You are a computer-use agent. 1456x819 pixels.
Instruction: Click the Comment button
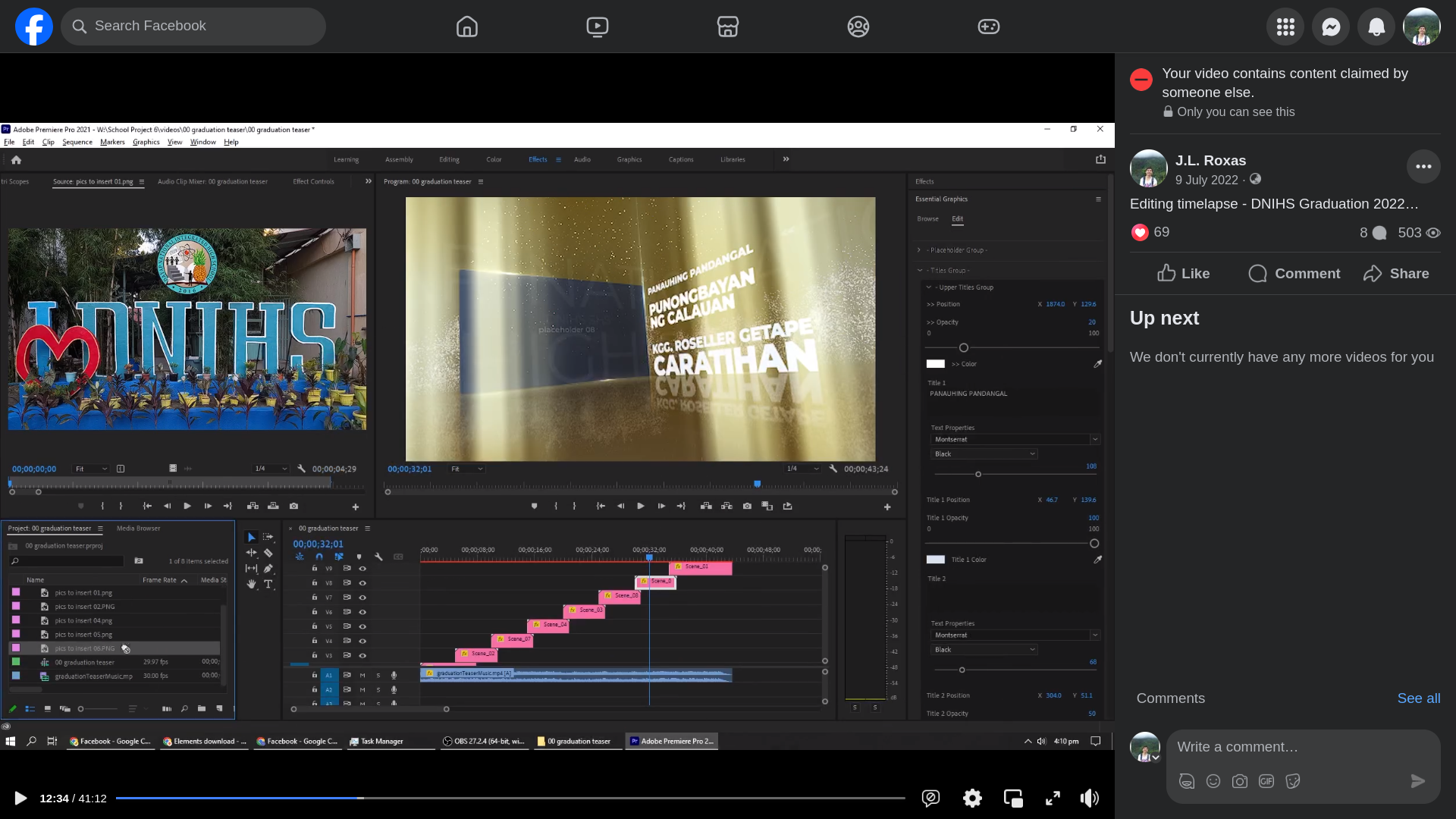click(x=1294, y=274)
